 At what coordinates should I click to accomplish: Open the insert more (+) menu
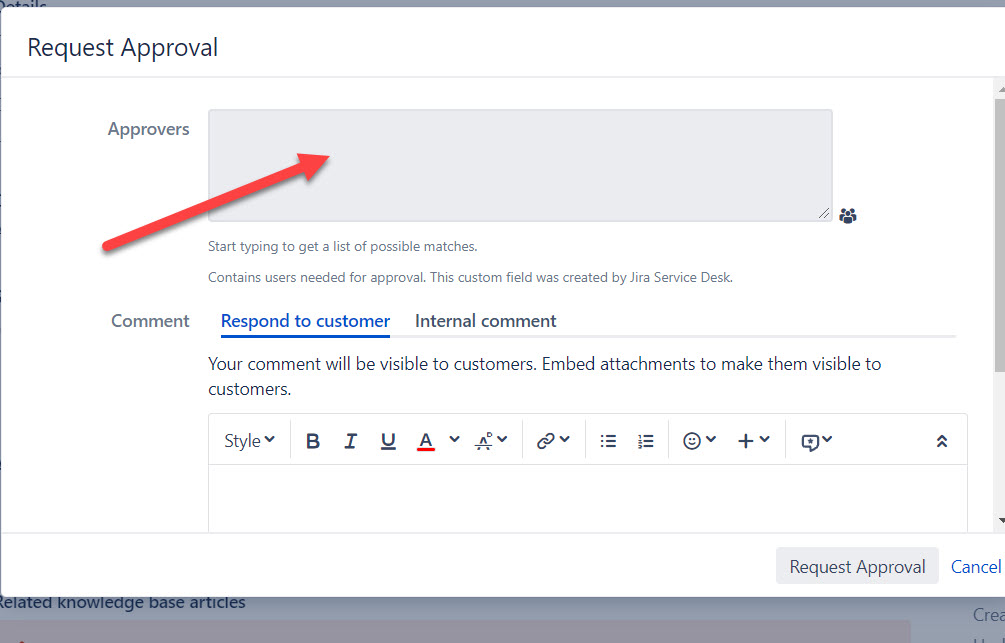[x=753, y=440]
